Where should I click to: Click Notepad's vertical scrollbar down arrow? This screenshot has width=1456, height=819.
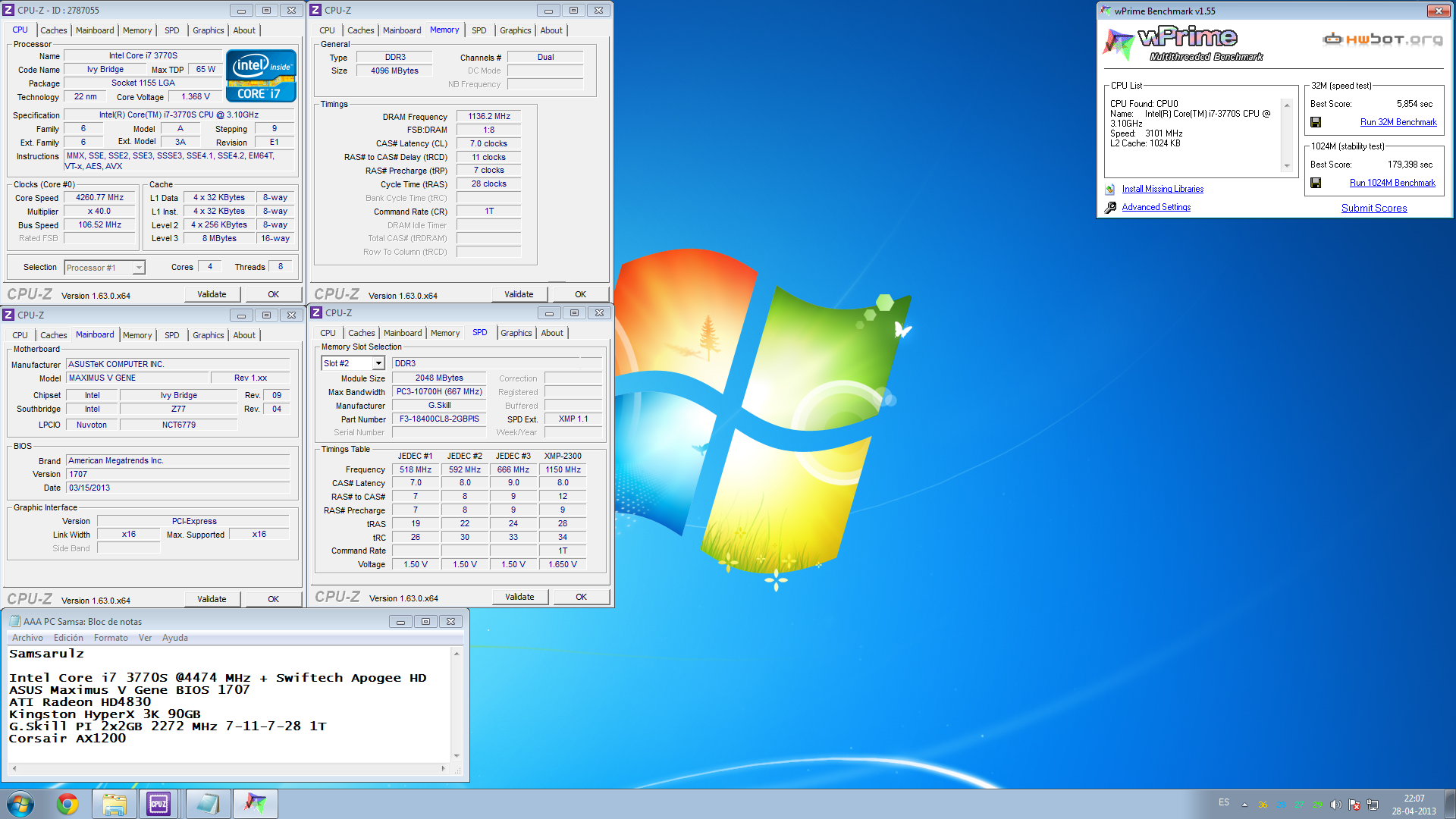[x=457, y=756]
